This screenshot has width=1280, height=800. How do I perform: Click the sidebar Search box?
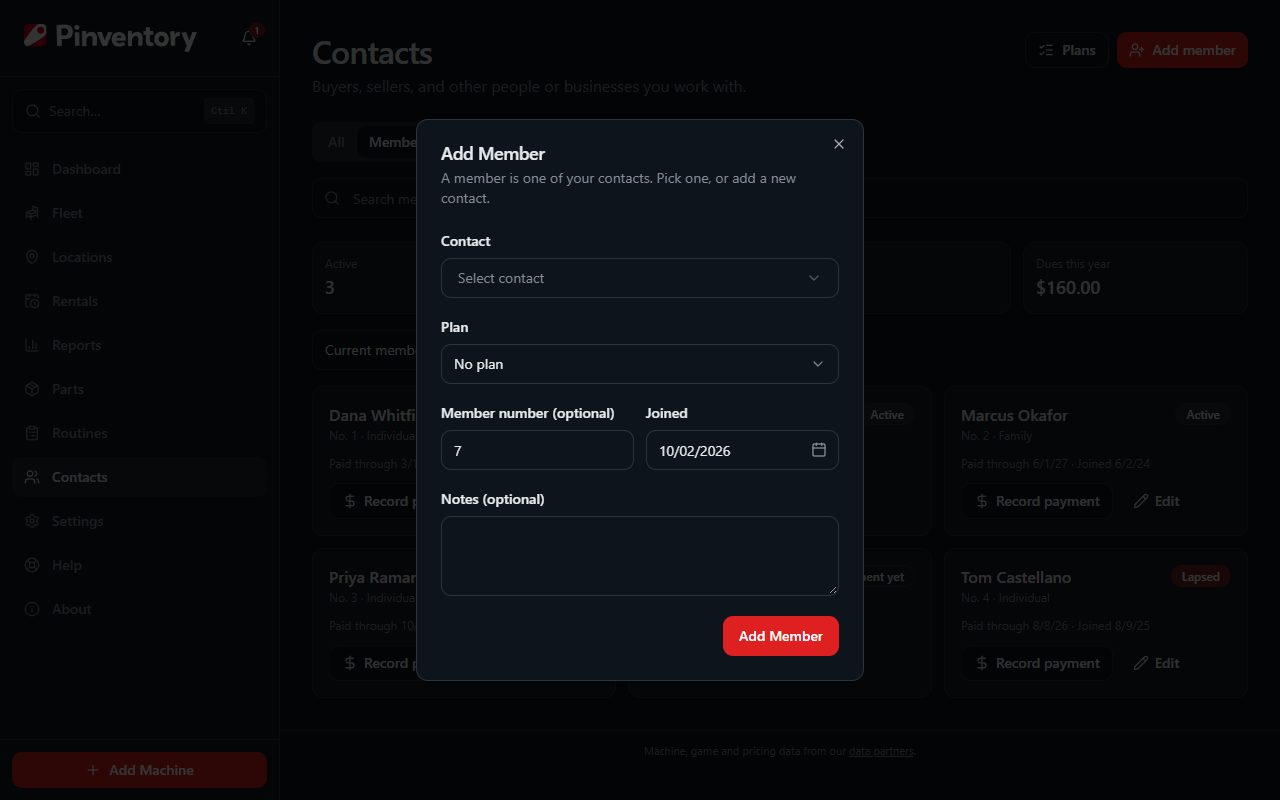coord(139,111)
